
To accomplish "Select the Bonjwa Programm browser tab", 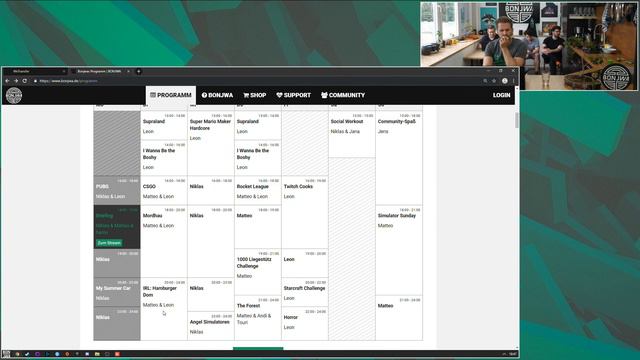I will [x=100, y=71].
